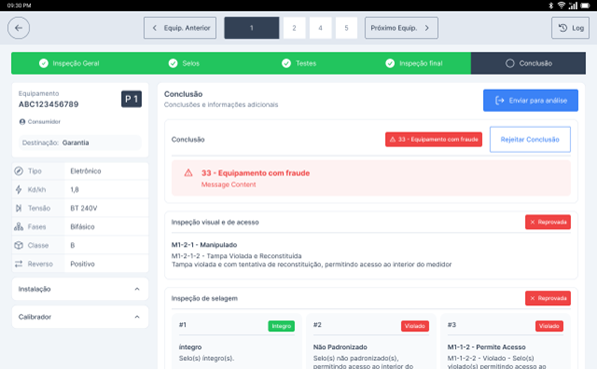Click the Violado badge on seal #2
Image resolution: width=598 pixels, height=370 pixels.
pyautogui.click(x=415, y=326)
